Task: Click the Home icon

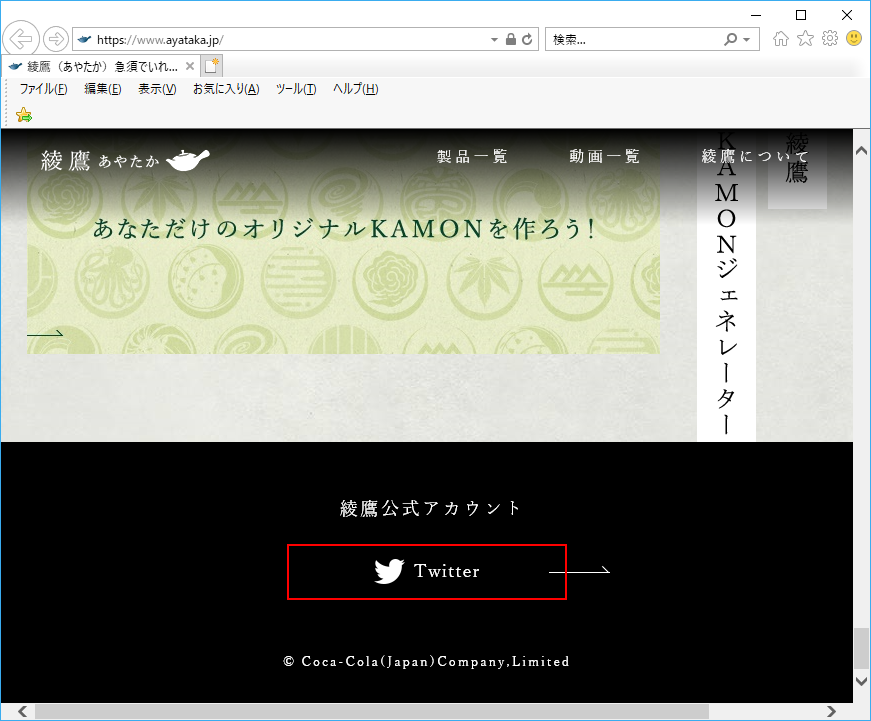Action: (780, 38)
